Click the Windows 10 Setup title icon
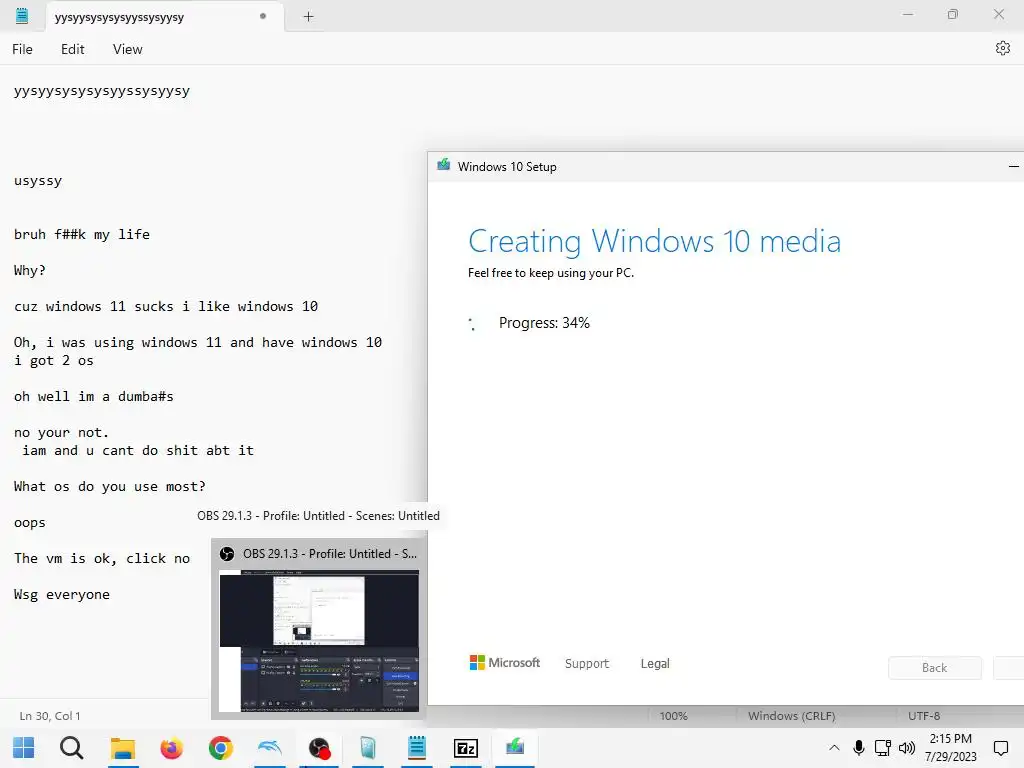The image size is (1024, 768). (443, 165)
